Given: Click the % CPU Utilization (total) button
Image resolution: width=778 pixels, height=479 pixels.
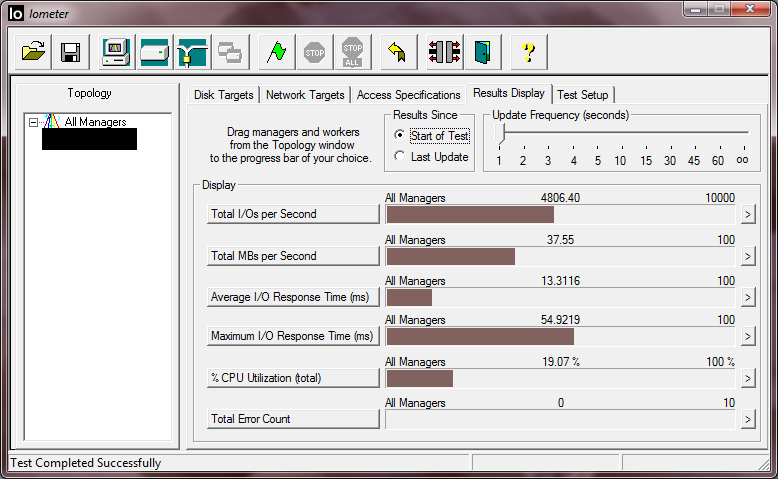Looking at the screenshot, I should 293,378.
